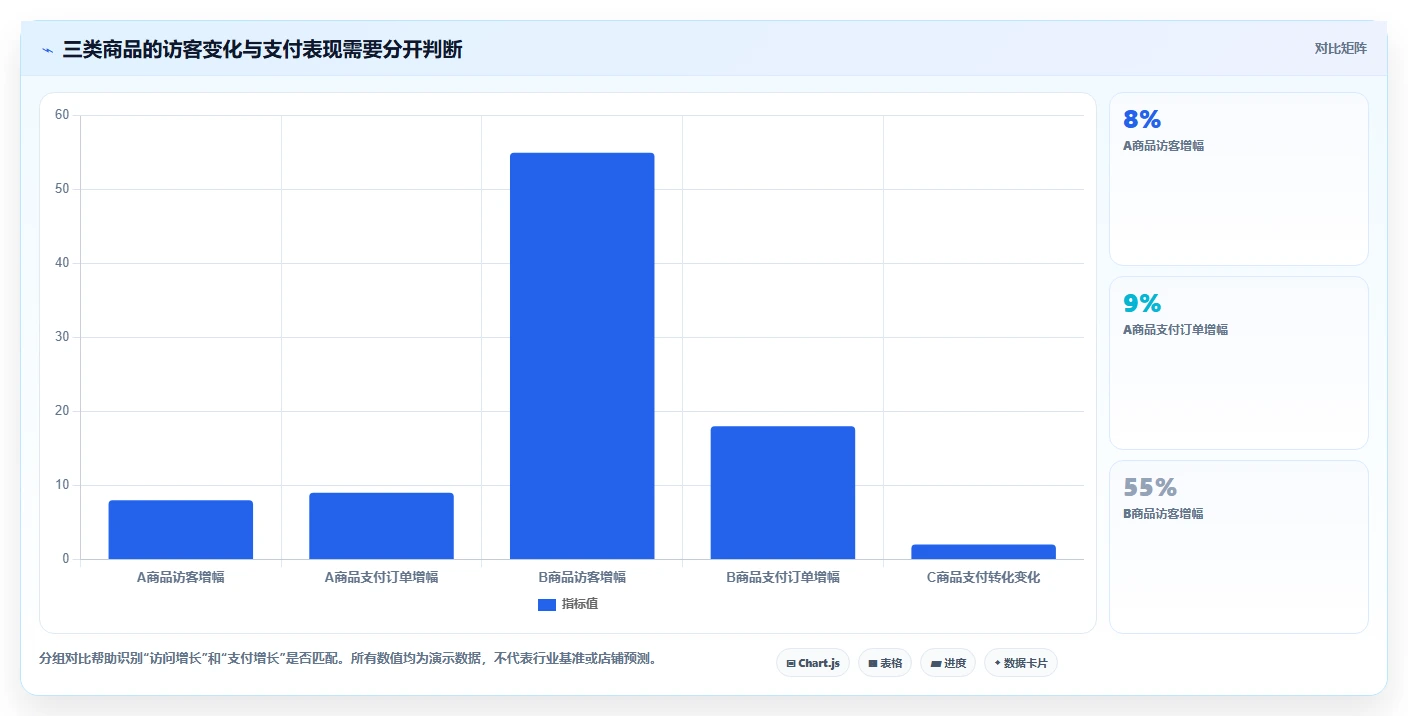This screenshot has height=716, width=1408.
Task: Click the 9% value in second card
Action: pyautogui.click(x=1142, y=304)
